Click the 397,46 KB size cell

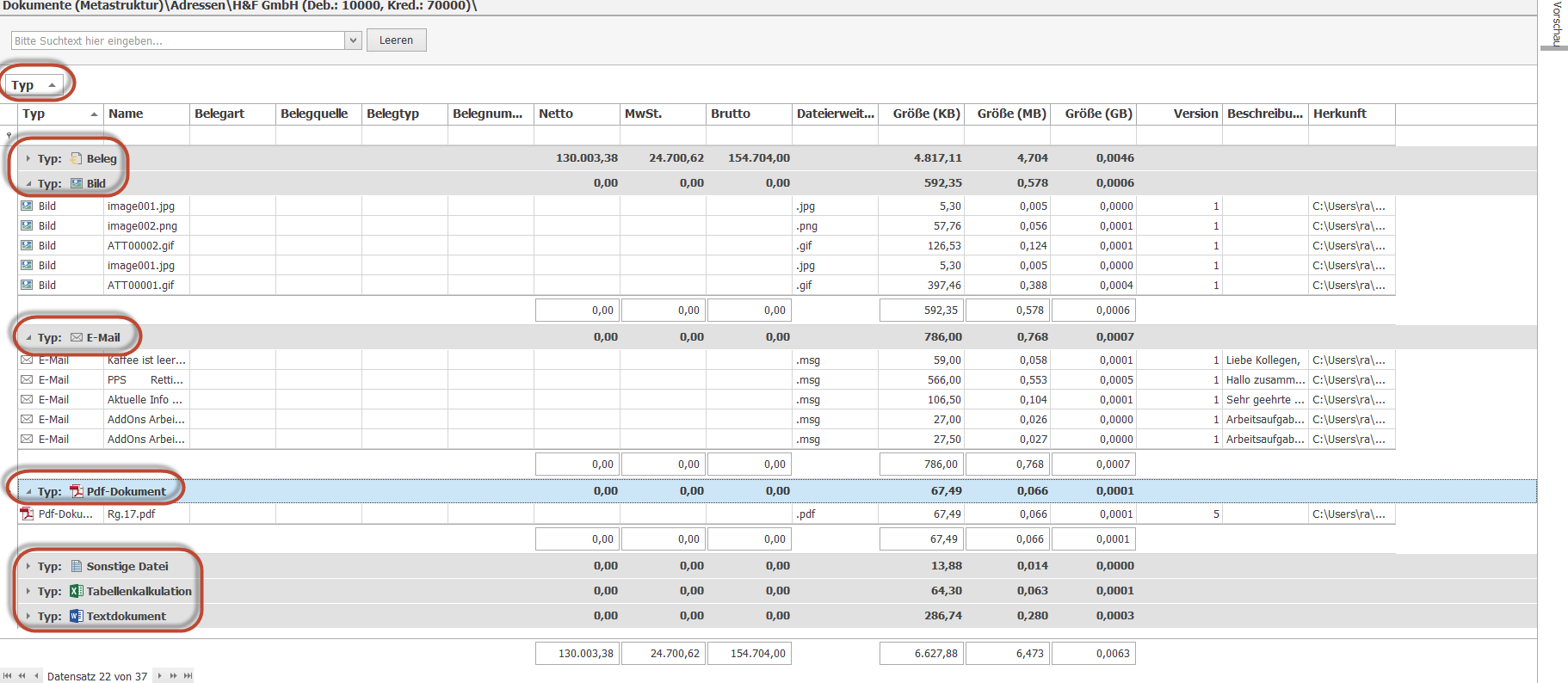click(921, 285)
